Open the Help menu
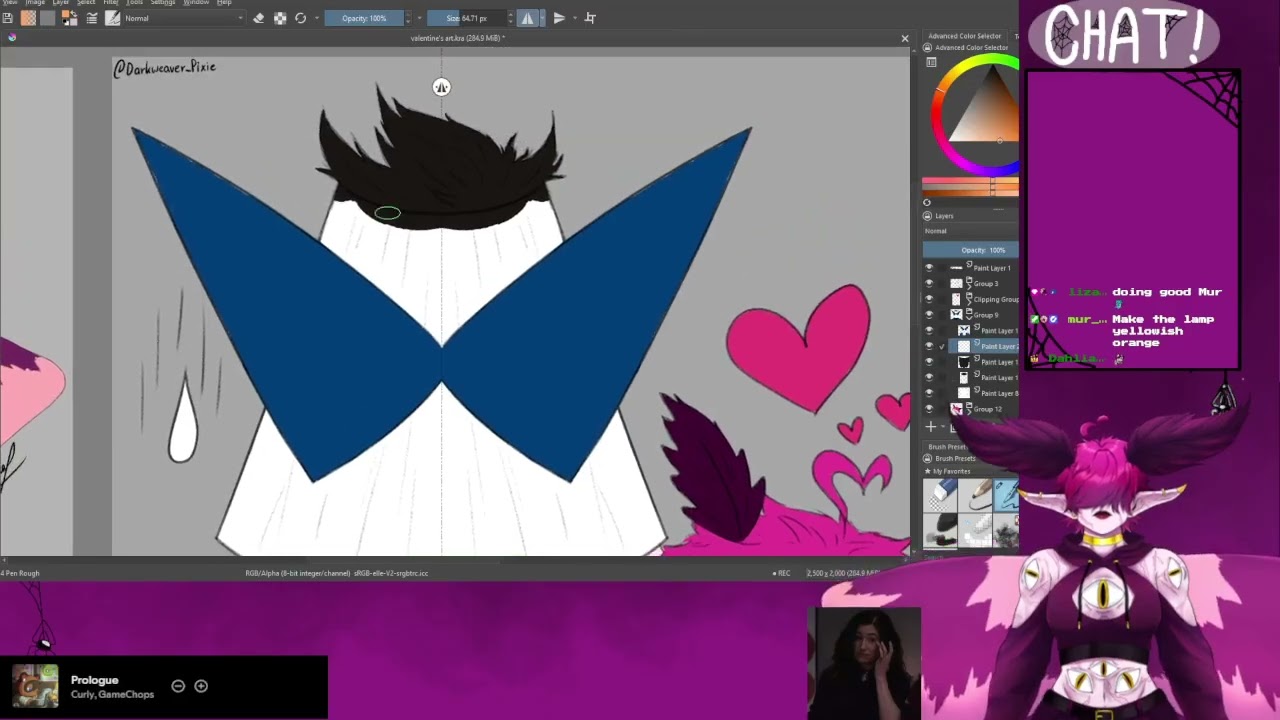Image resolution: width=1280 pixels, height=720 pixels. (224, 3)
